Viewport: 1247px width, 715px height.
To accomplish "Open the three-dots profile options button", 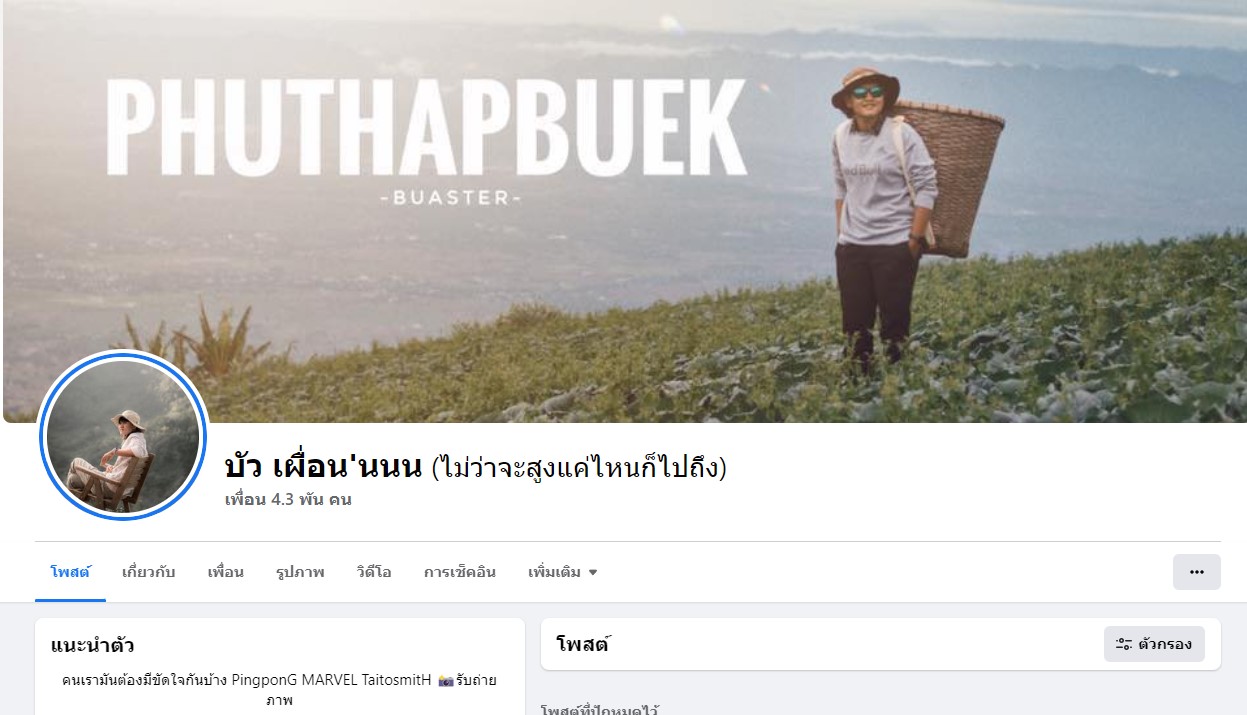I will [1196, 572].
